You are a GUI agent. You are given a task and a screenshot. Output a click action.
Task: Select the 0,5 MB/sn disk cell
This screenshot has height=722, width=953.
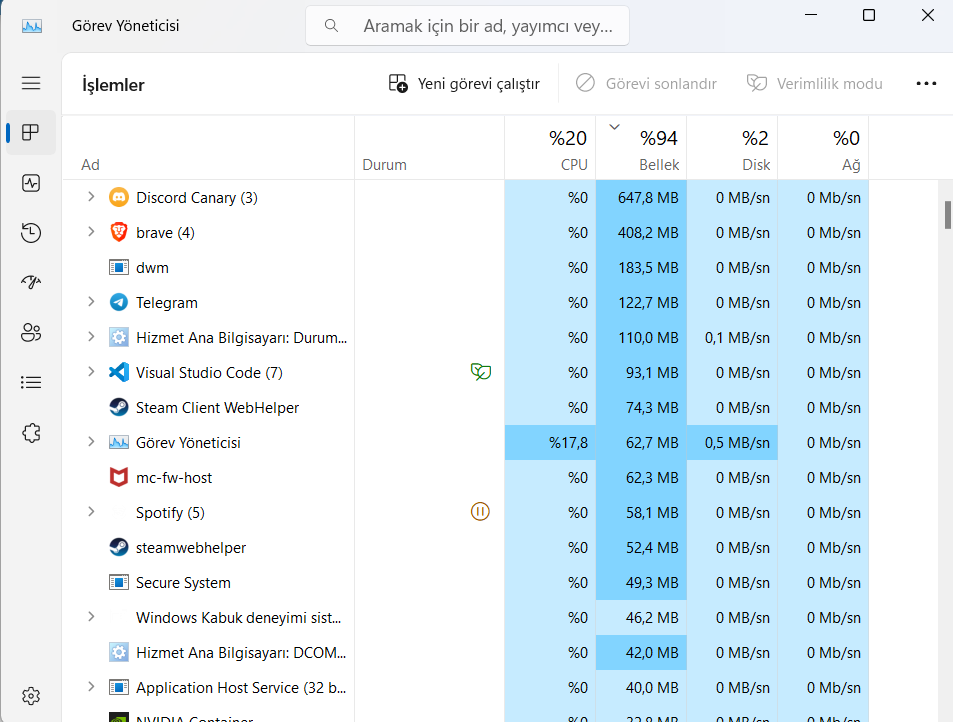732,442
